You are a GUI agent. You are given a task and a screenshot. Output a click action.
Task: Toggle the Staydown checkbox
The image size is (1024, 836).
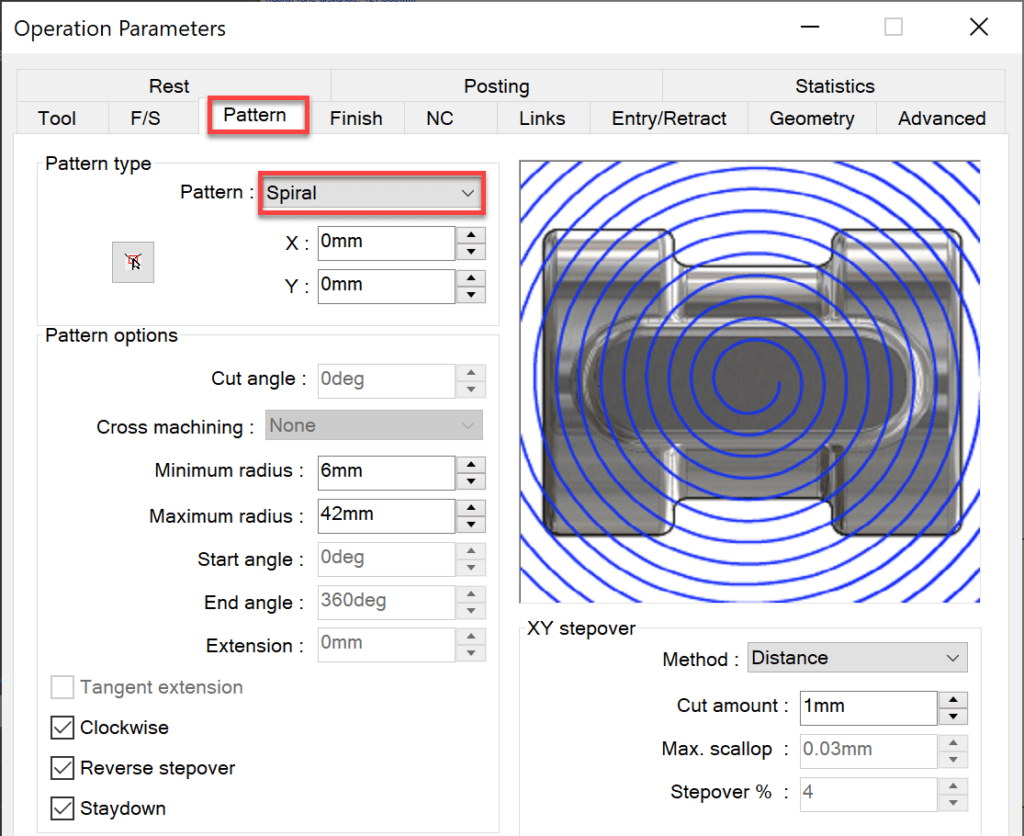(x=61, y=808)
